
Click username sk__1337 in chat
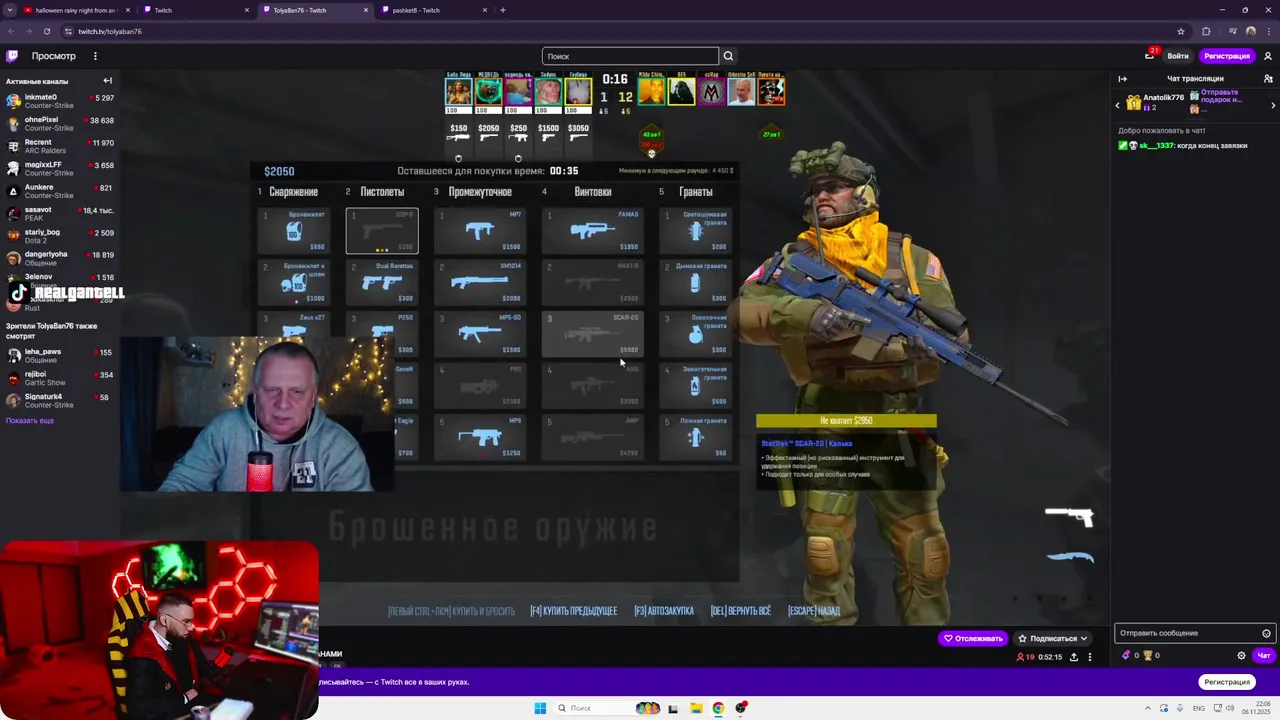1156,146
